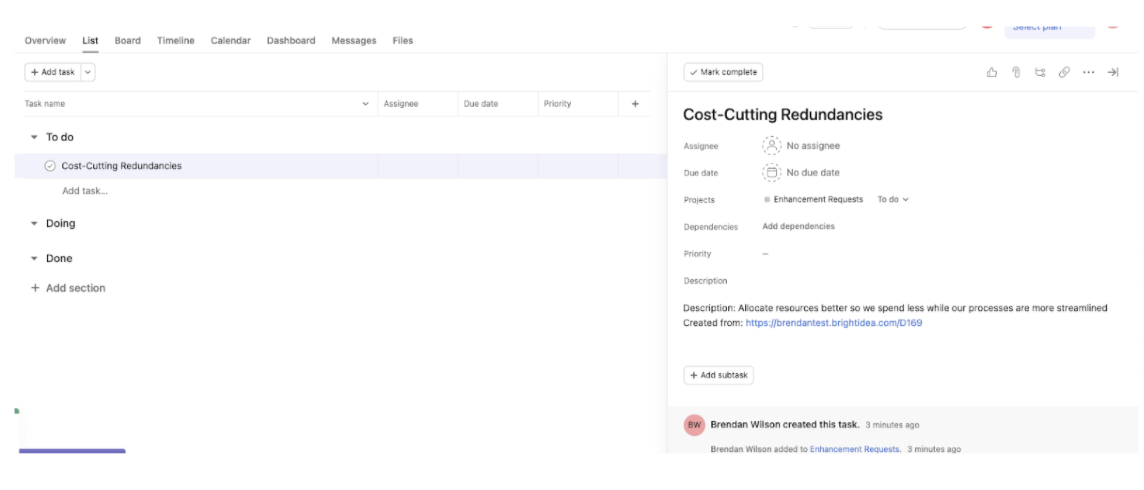Click the Due date column header
Viewport: 1144px width, 490px height.
tap(481, 104)
